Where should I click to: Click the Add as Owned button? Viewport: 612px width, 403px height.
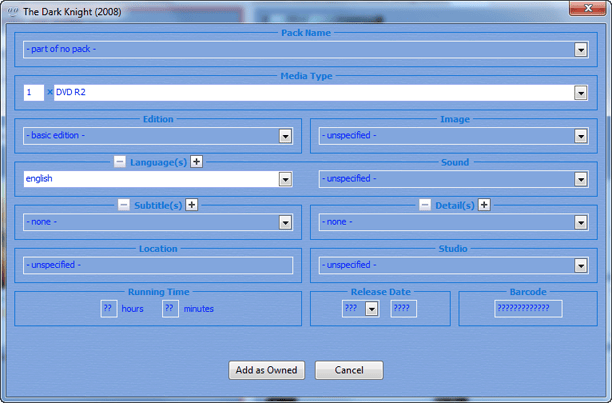[267, 370]
